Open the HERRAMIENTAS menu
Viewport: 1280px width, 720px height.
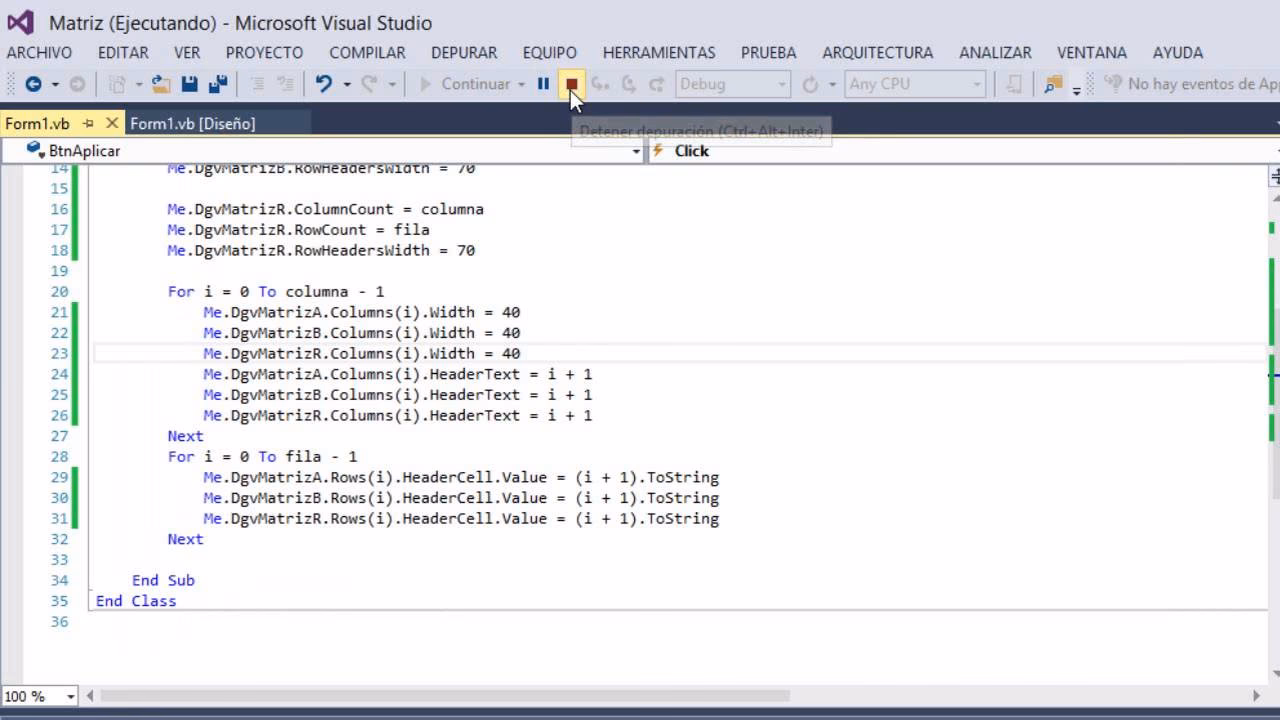click(x=658, y=52)
